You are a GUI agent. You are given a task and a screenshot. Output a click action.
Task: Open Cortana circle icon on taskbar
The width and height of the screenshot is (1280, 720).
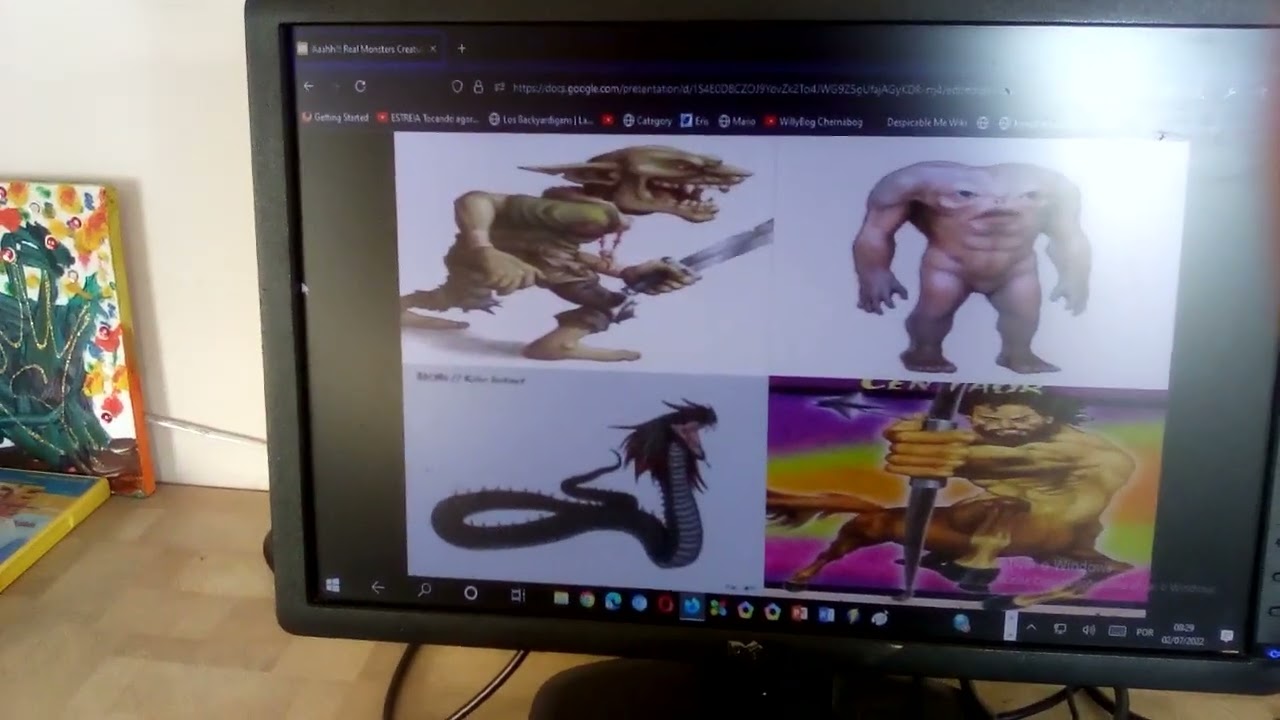[x=471, y=593]
